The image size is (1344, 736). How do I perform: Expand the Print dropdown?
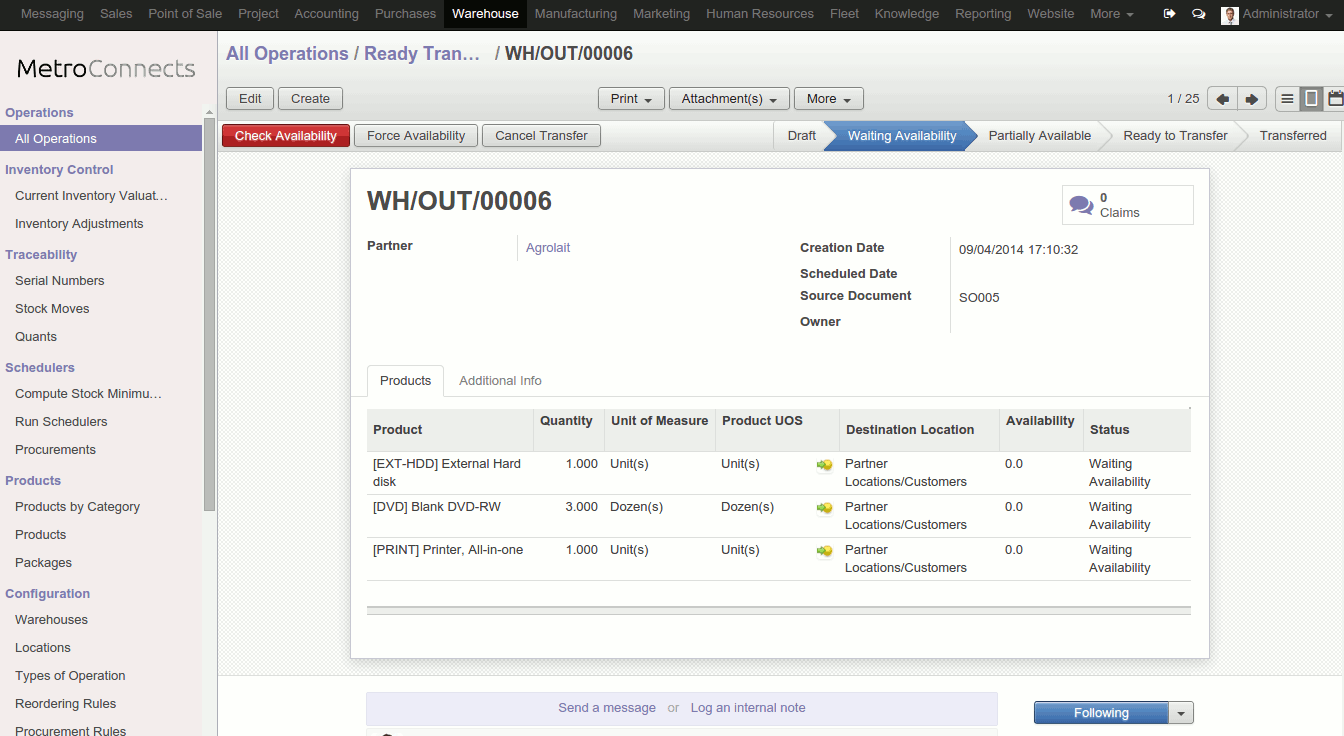point(631,99)
